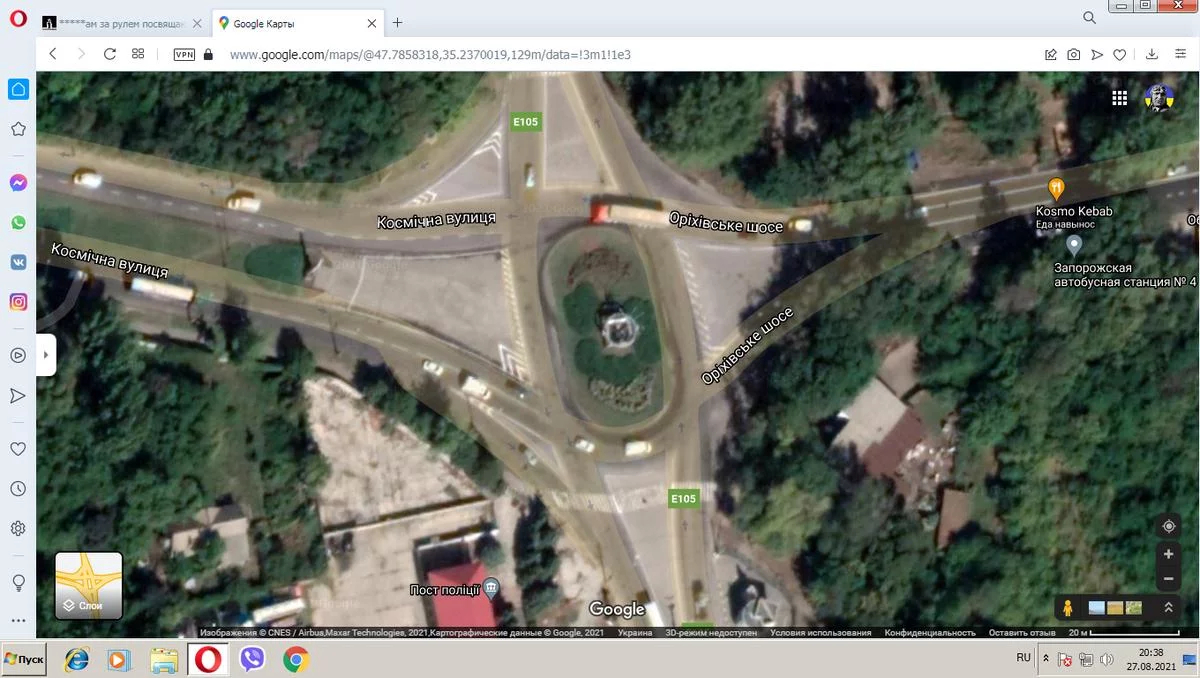Open sidebar settings gear

[18, 528]
